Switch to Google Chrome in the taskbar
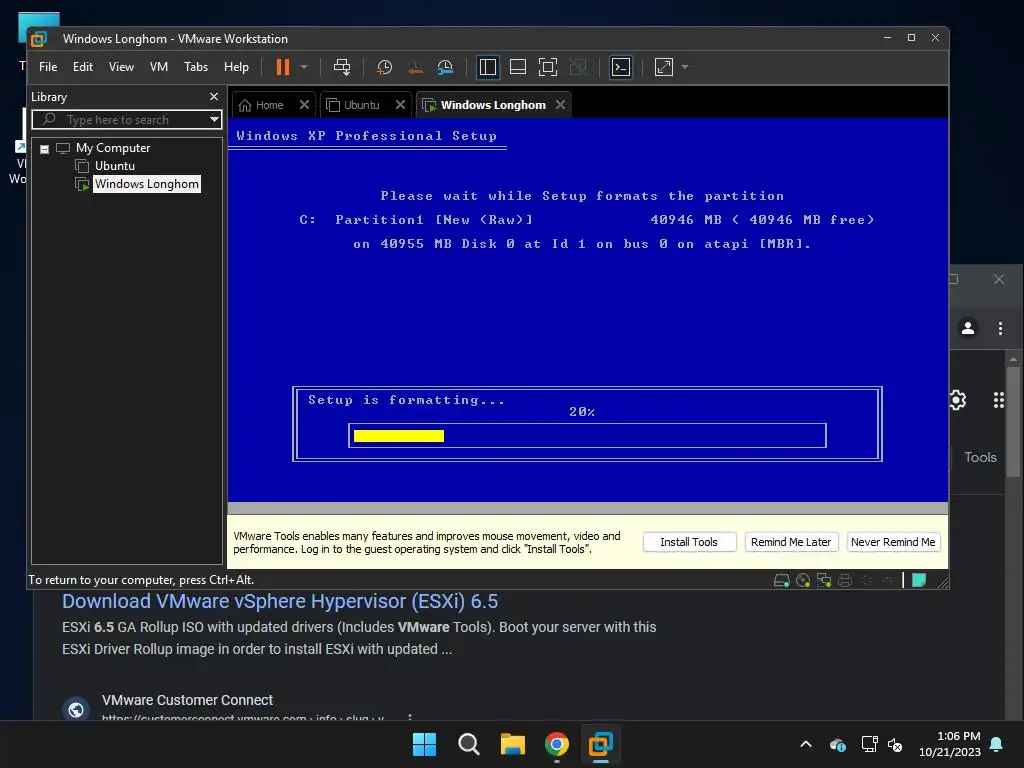The width and height of the screenshot is (1024, 768). point(556,744)
